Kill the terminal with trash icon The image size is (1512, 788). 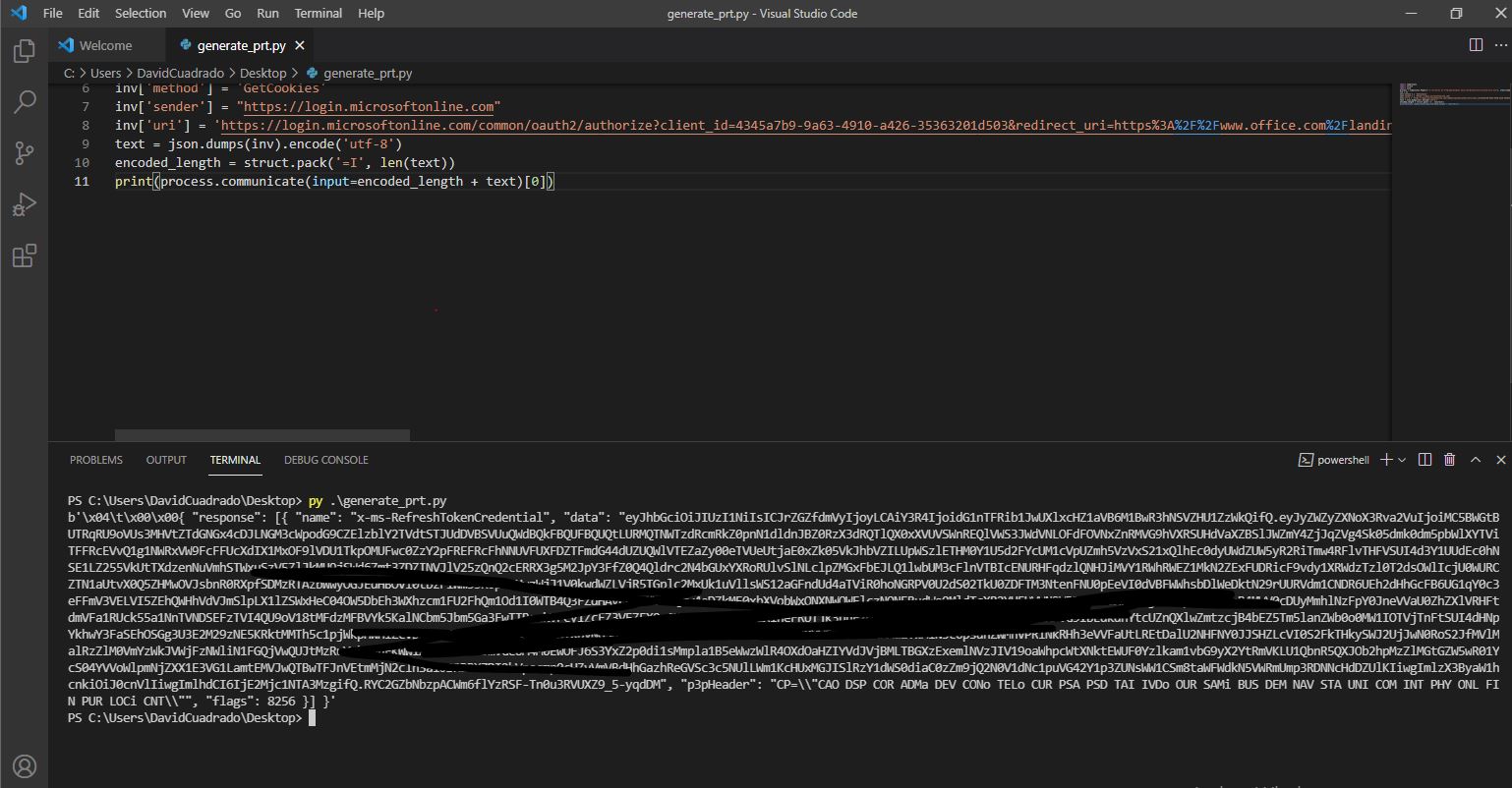click(1449, 460)
